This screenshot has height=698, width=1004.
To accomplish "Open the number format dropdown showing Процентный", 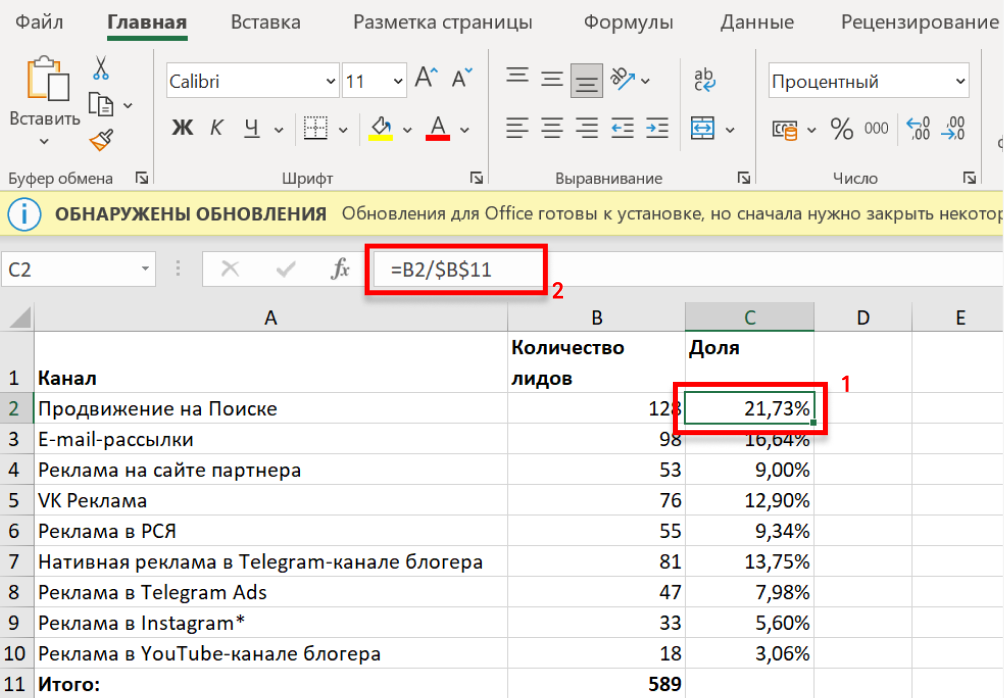I will coord(958,80).
